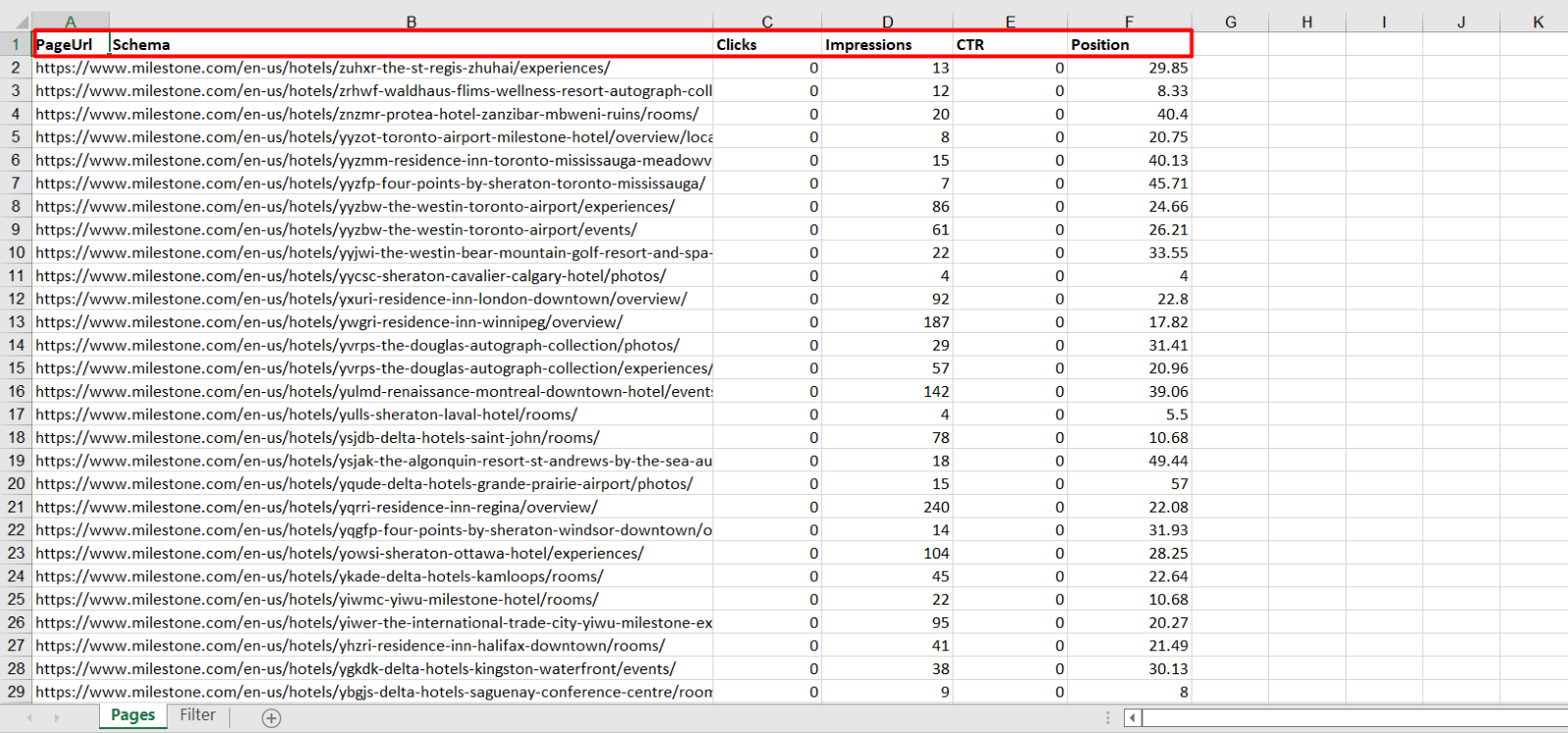The width and height of the screenshot is (1568, 733).
Task: Click the ygkdk-delta-hotels-kingston-waterfront events URL
Action: pos(356,669)
